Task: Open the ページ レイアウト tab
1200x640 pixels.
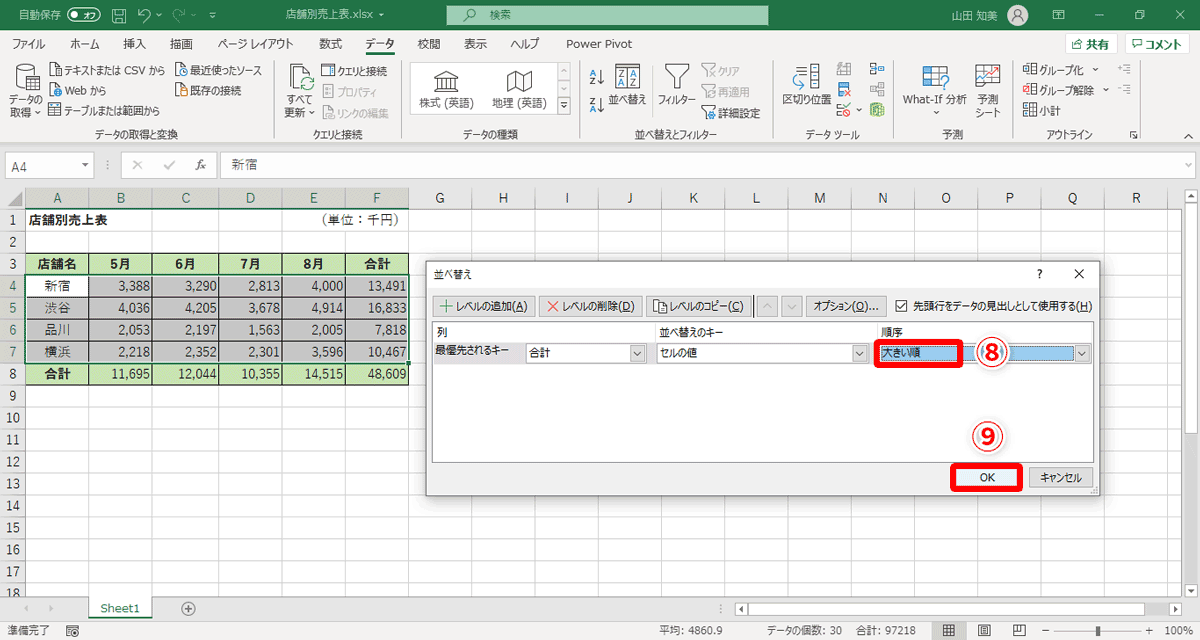Action: pos(255,44)
